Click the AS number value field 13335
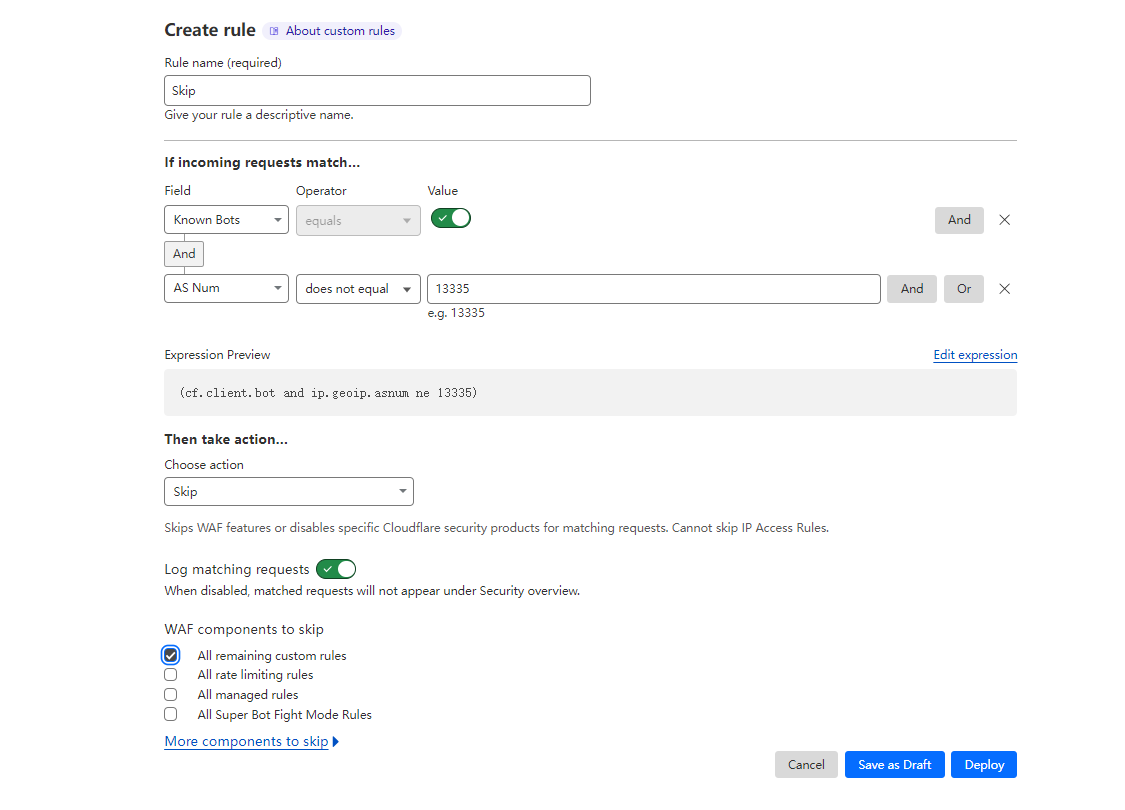Viewport: 1125px width, 810px height. [654, 289]
